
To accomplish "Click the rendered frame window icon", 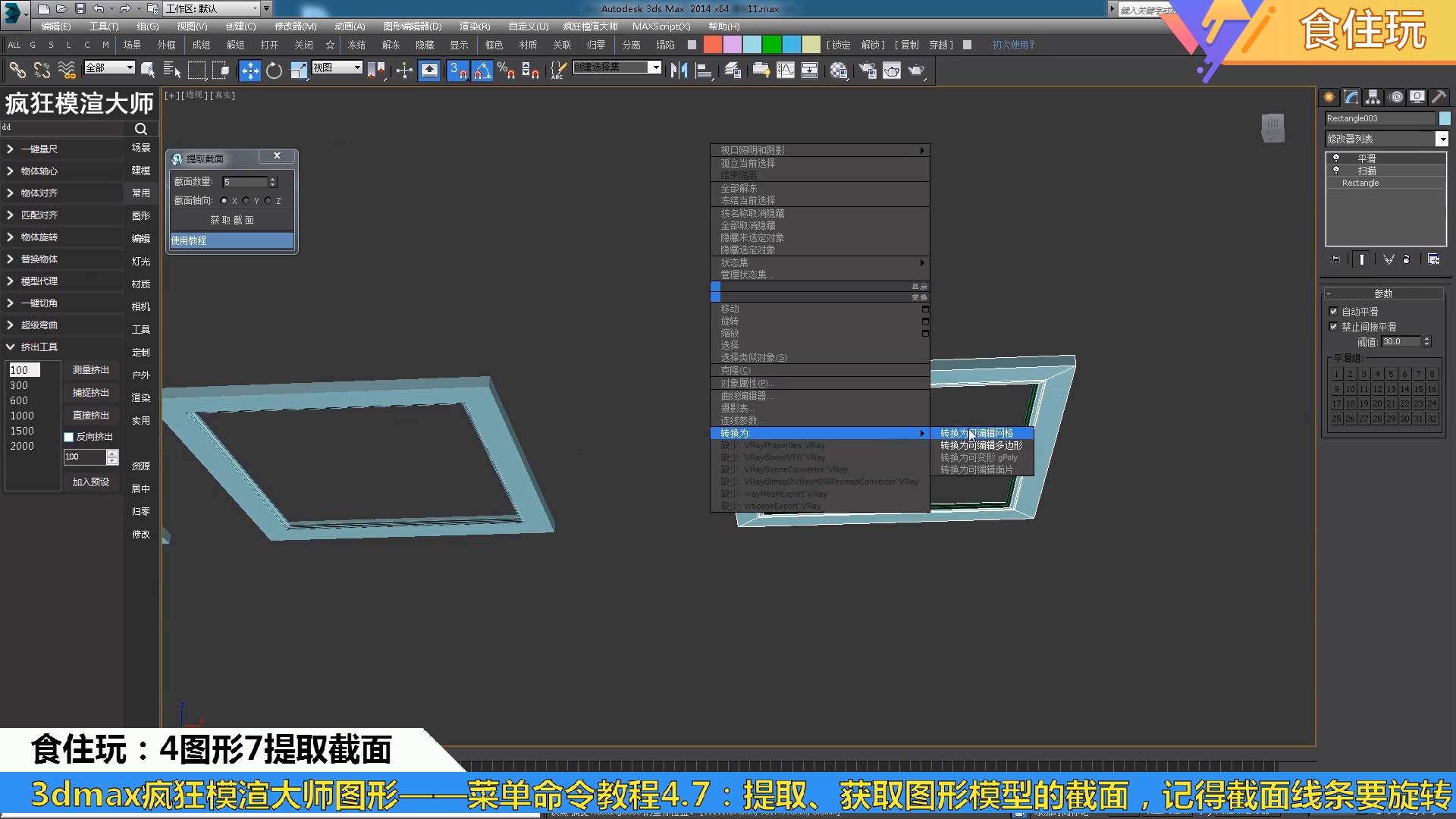I will 892,71.
